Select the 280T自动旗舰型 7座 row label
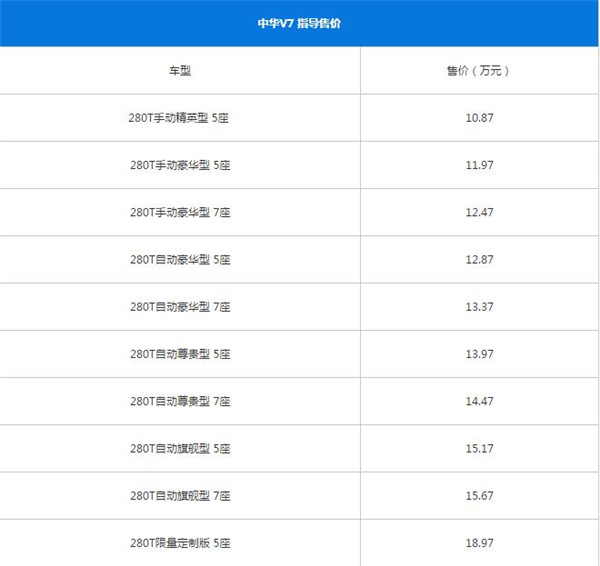 (180, 496)
